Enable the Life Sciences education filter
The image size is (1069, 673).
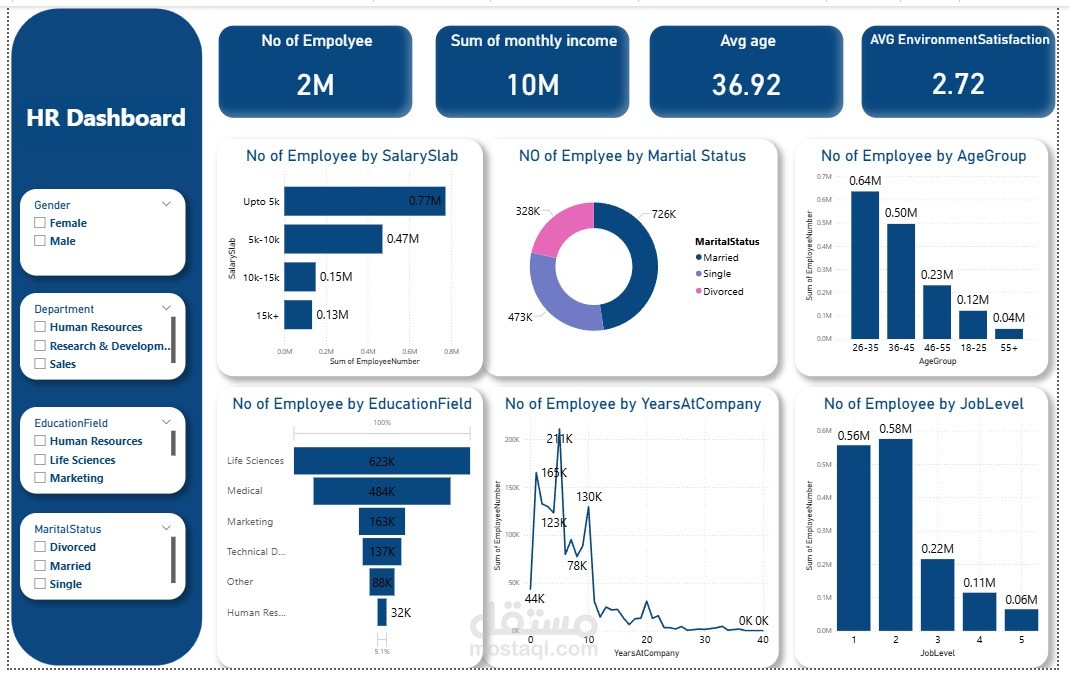click(x=39, y=459)
